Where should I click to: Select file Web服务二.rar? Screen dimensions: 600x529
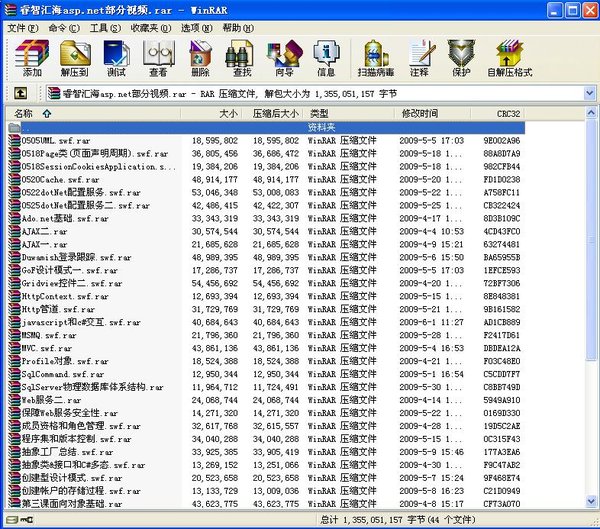tap(265, 400)
